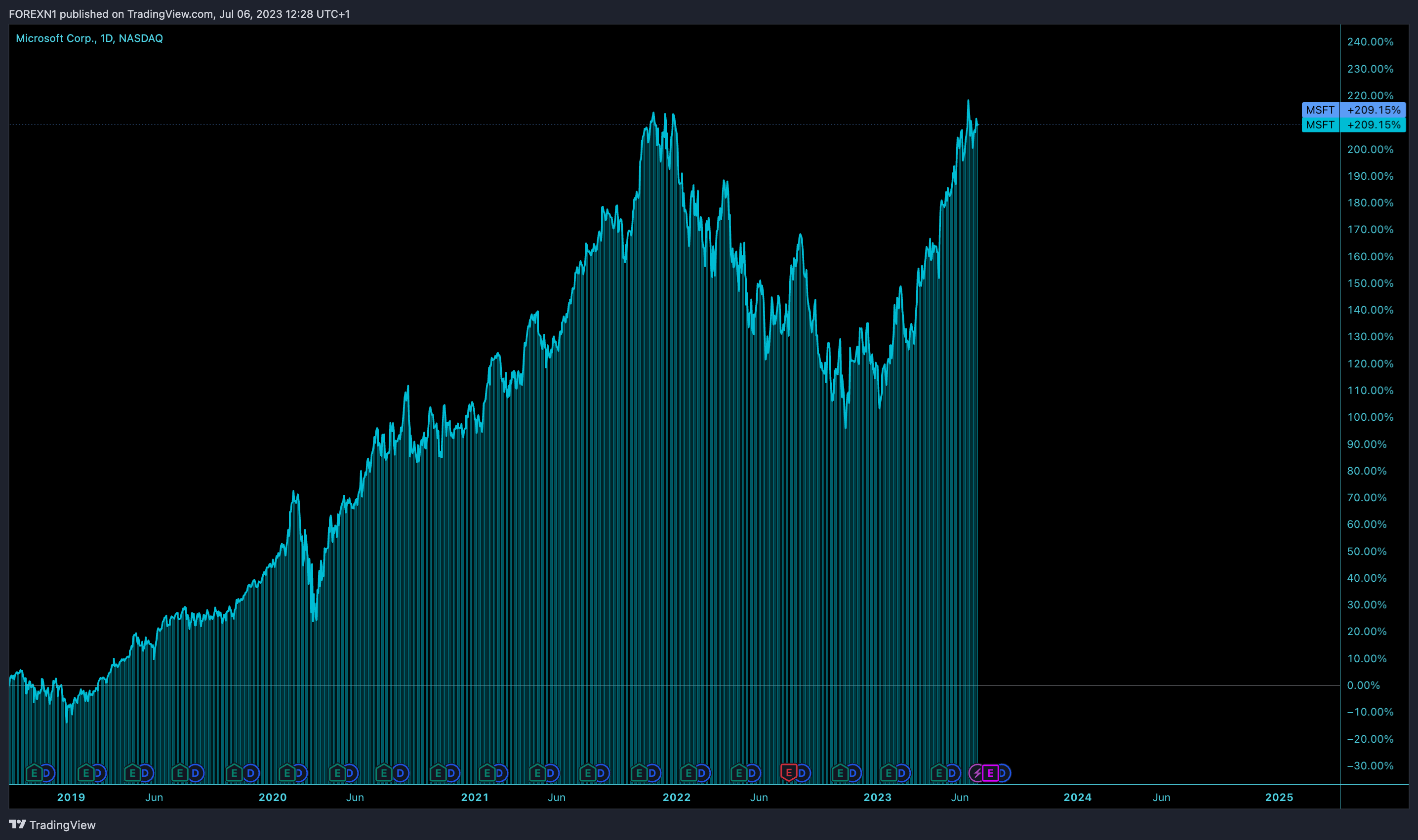Screen dimensions: 1418x840
Task: Click the green E marker right after 2021 label
Action: click(487, 773)
